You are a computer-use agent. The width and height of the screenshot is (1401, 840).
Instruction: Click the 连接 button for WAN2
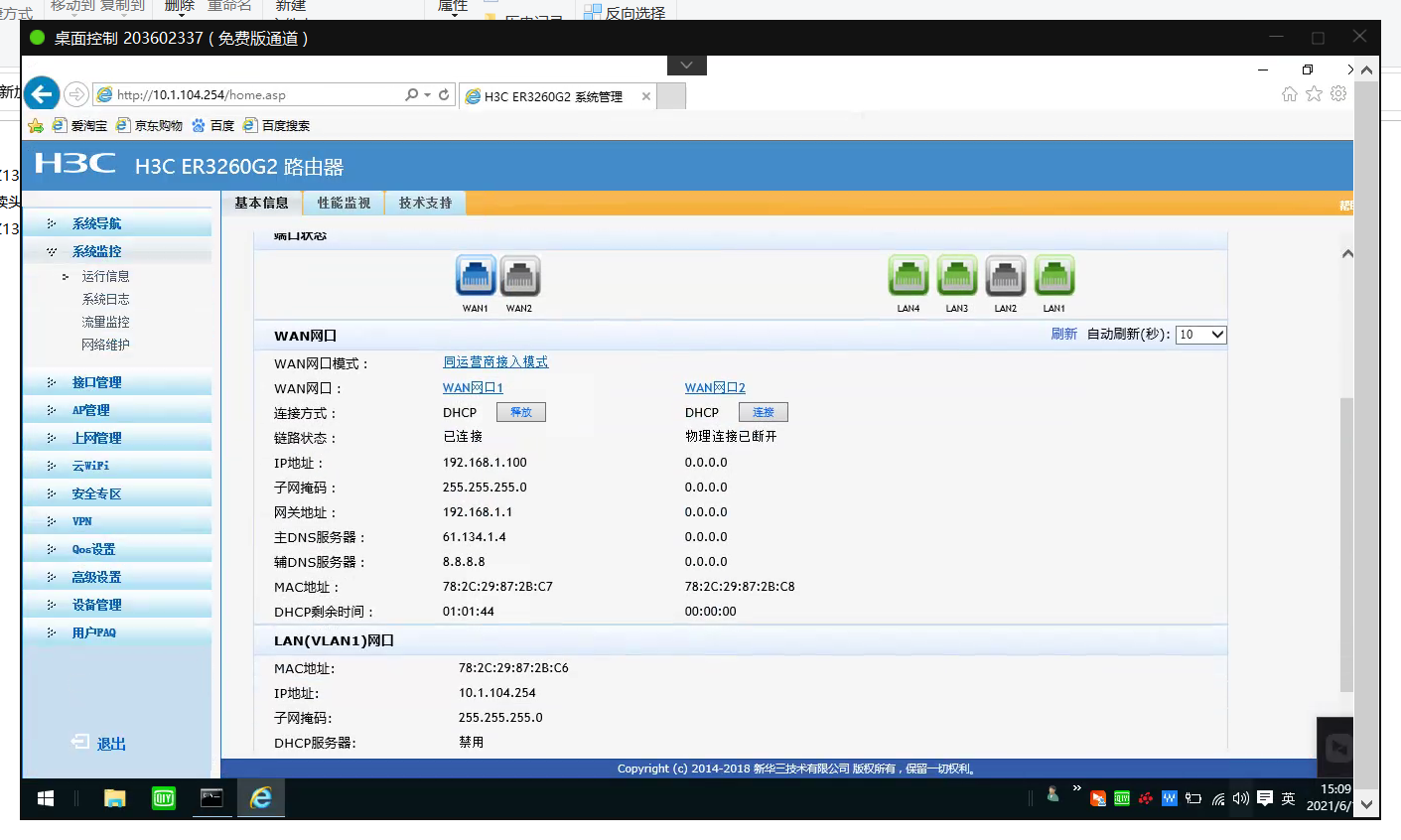pyautogui.click(x=763, y=412)
